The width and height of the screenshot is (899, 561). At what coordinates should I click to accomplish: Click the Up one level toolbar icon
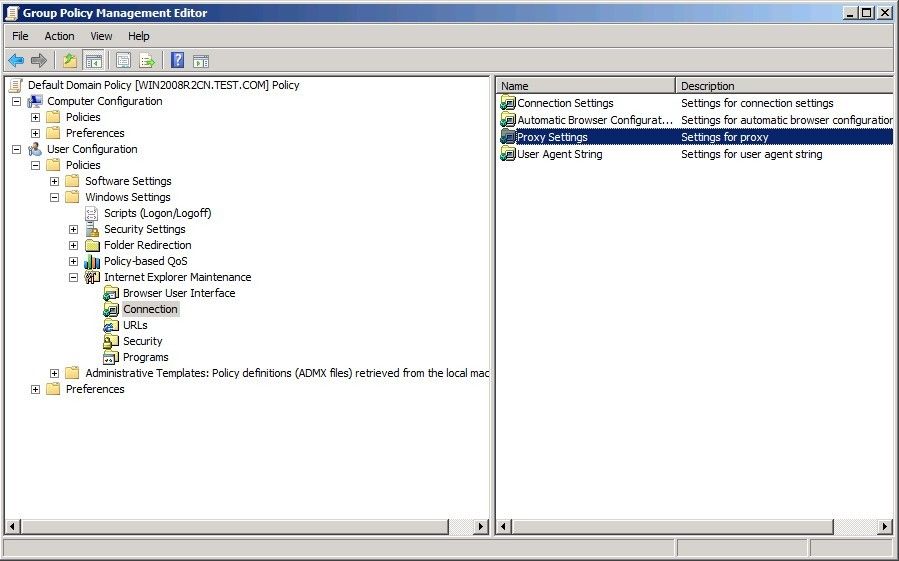pos(70,60)
